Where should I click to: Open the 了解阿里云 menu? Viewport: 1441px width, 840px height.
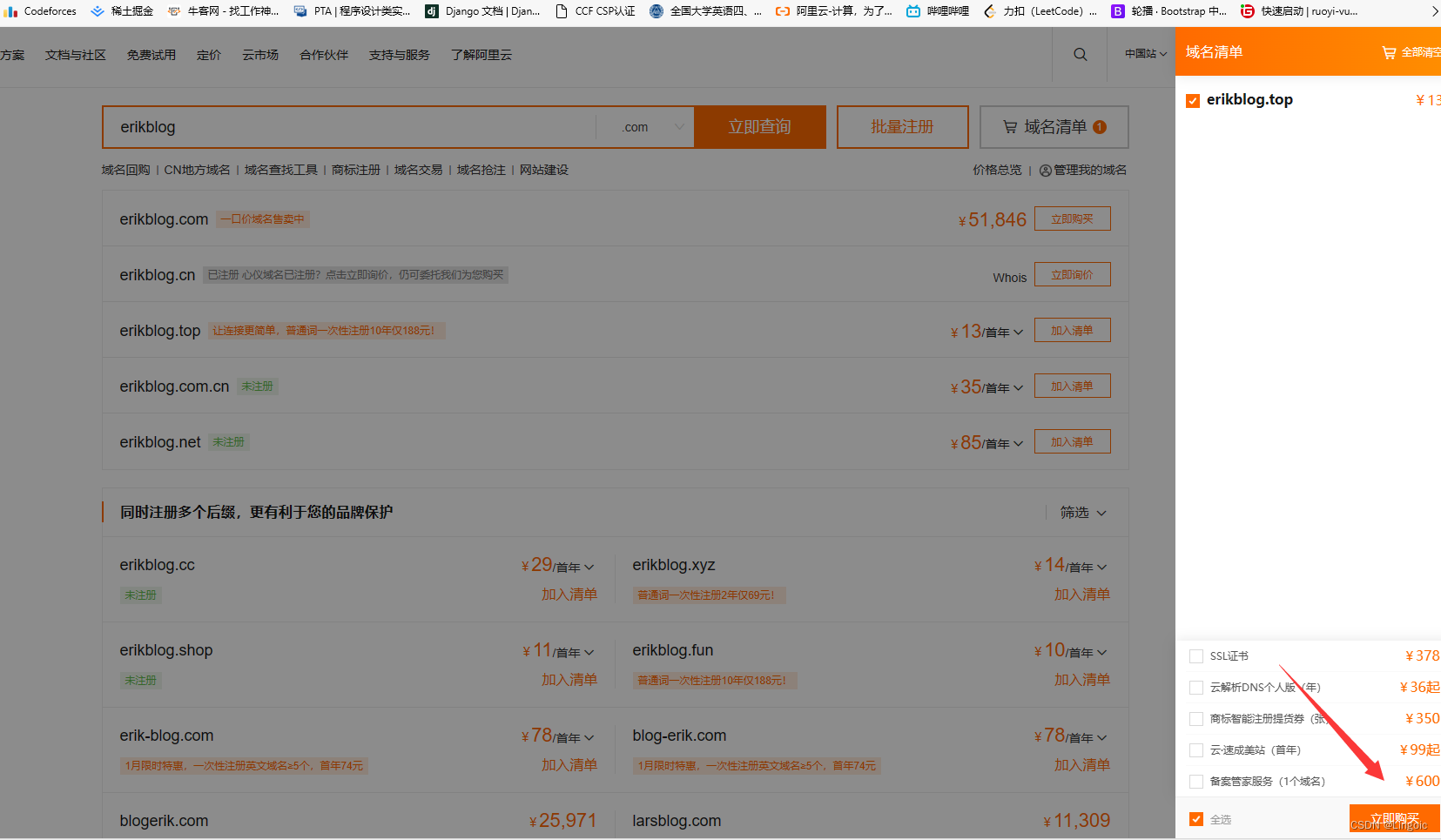point(481,55)
